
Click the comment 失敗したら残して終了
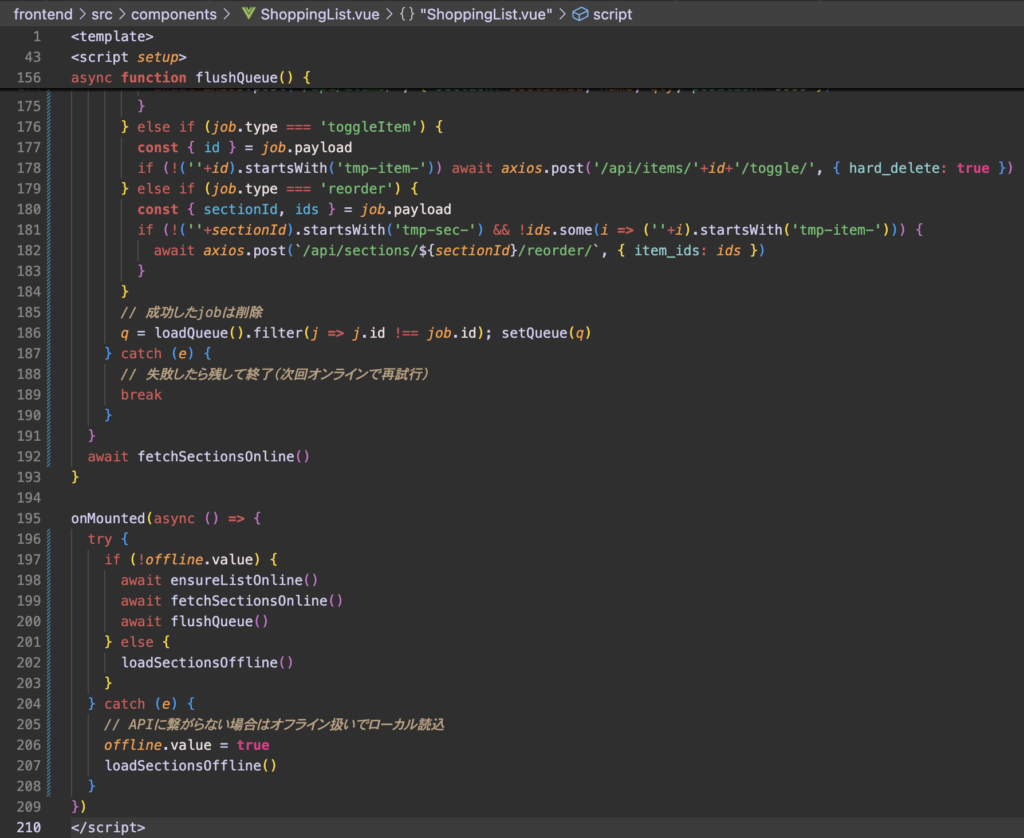274,374
